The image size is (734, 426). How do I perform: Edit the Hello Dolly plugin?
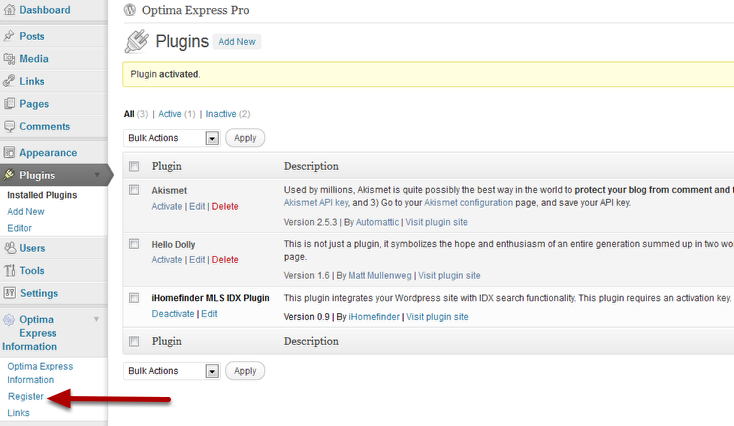tap(197, 260)
